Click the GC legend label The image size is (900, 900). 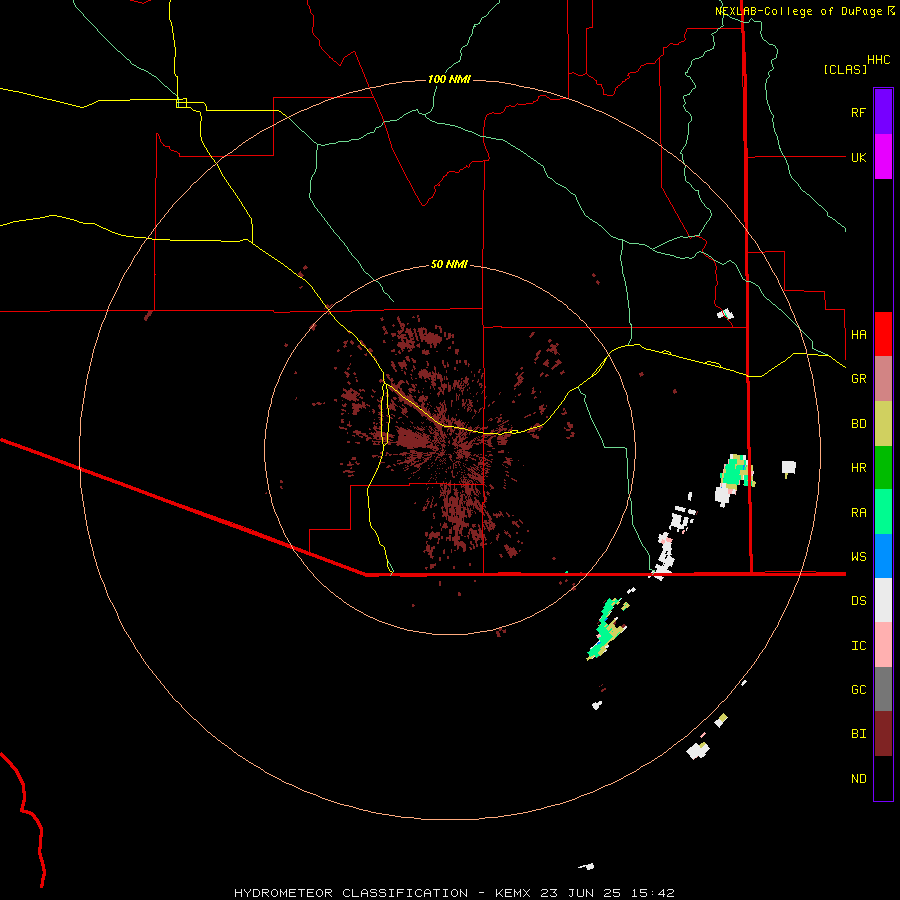click(858, 690)
